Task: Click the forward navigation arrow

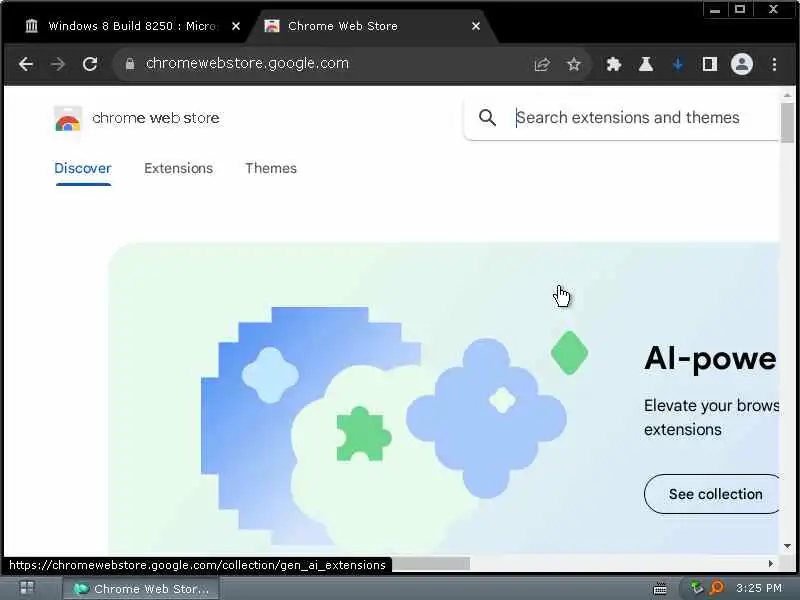Action: pos(58,64)
